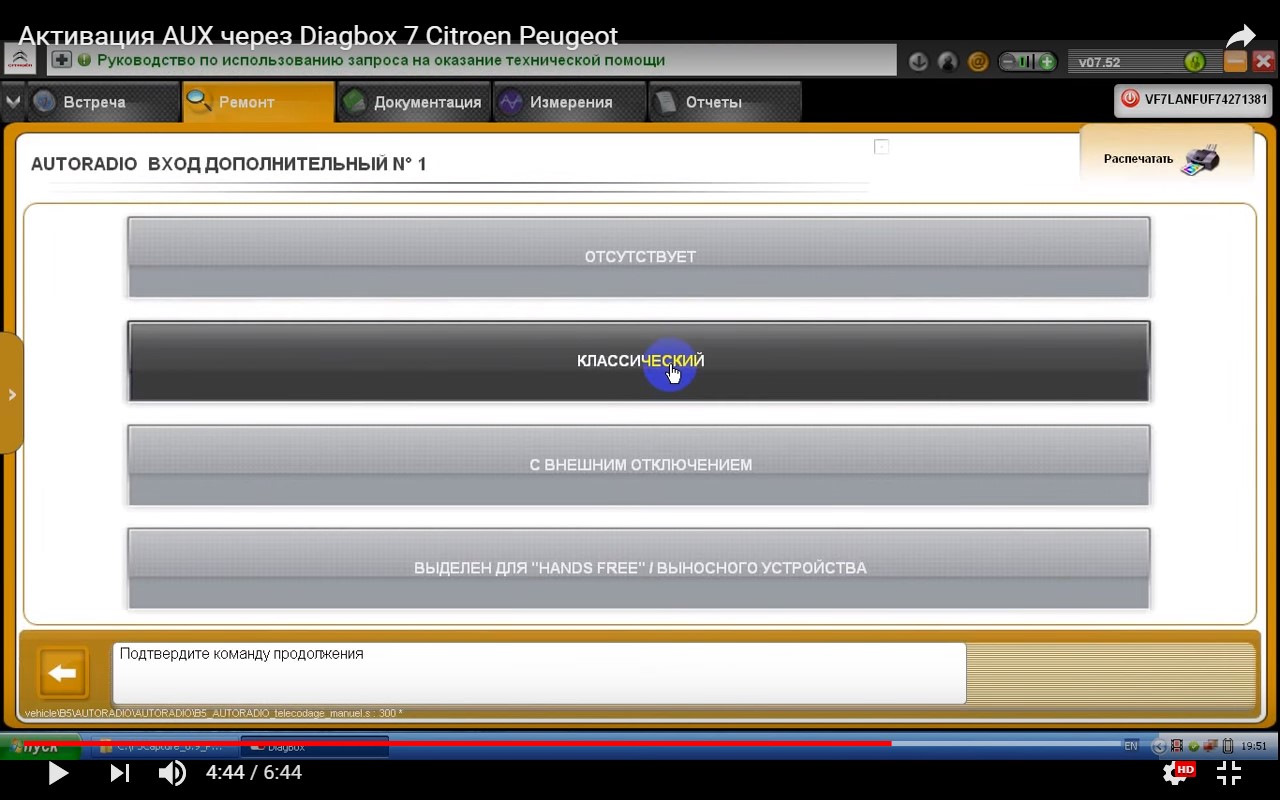The height and width of the screenshot is (800, 1280).
Task: Switch to the Документация tab
Action: tap(413, 102)
